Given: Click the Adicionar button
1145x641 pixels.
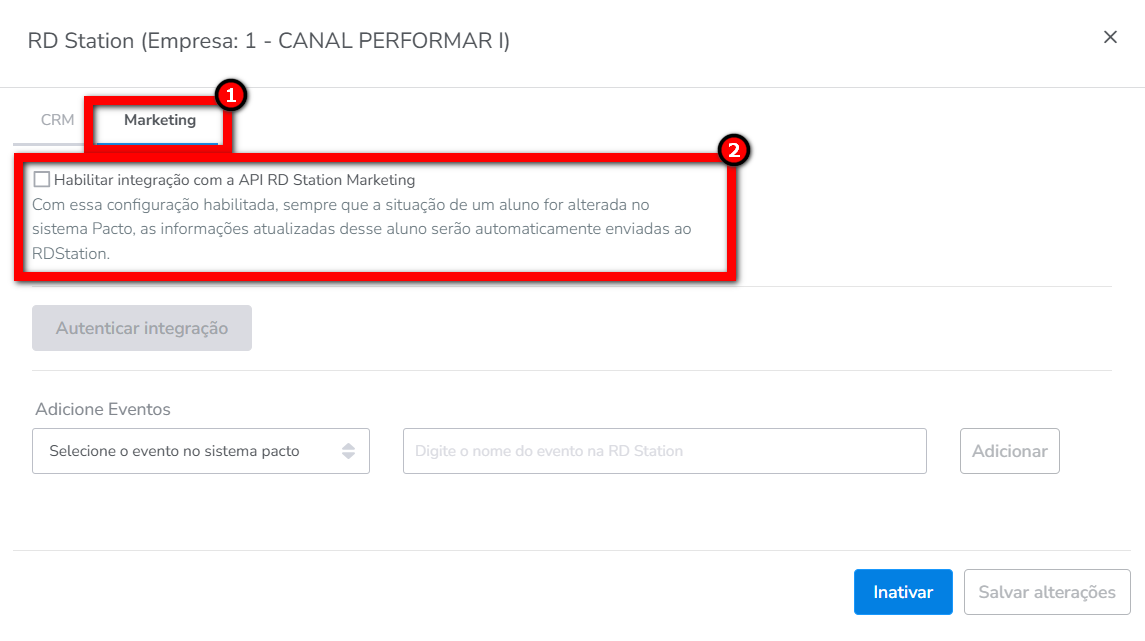Looking at the screenshot, I should pyautogui.click(x=1009, y=451).
